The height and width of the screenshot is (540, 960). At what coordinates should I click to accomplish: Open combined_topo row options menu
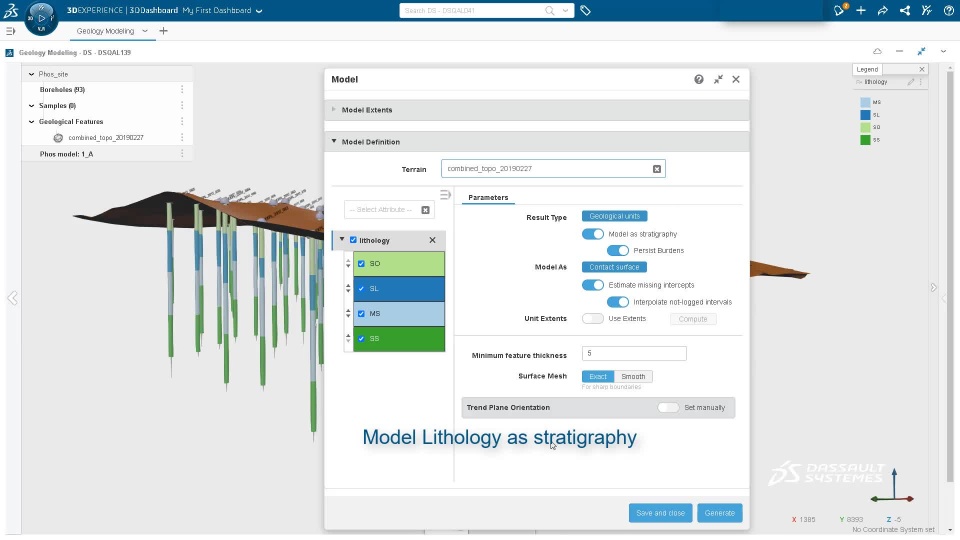click(x=182, y=138)
